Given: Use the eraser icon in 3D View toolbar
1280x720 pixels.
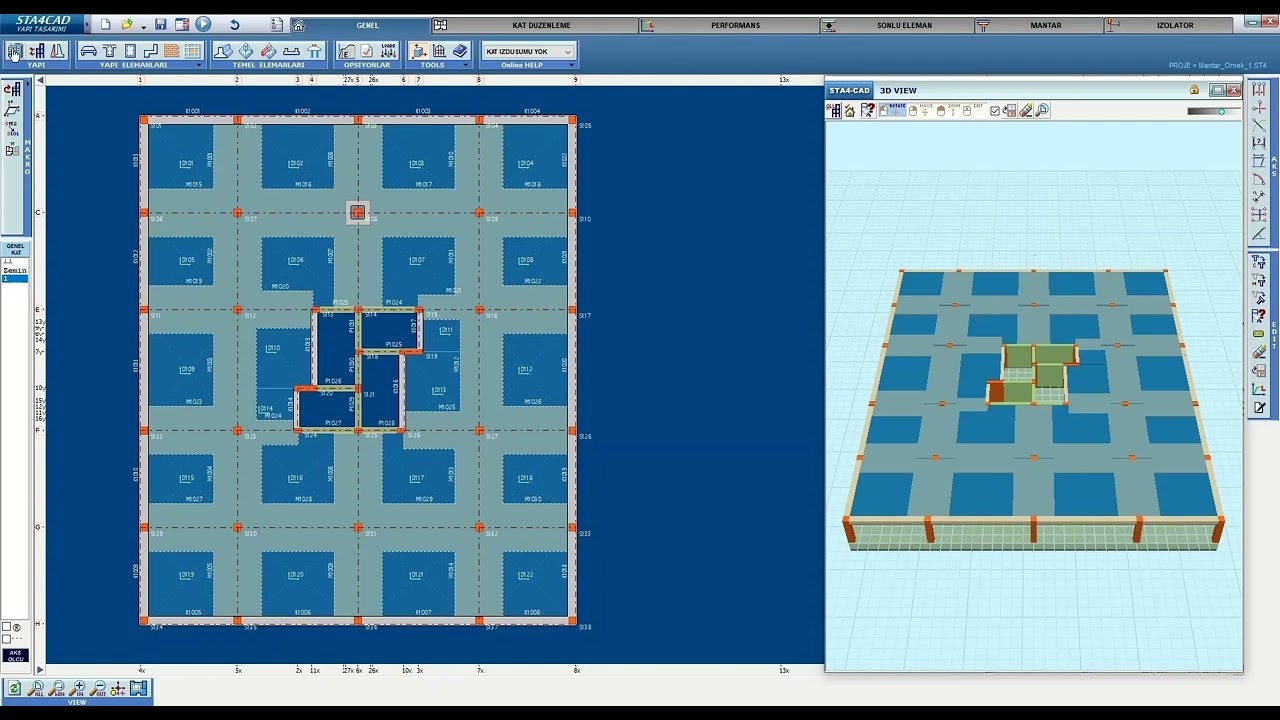Looking at the screenshot, I should 1026,111.
